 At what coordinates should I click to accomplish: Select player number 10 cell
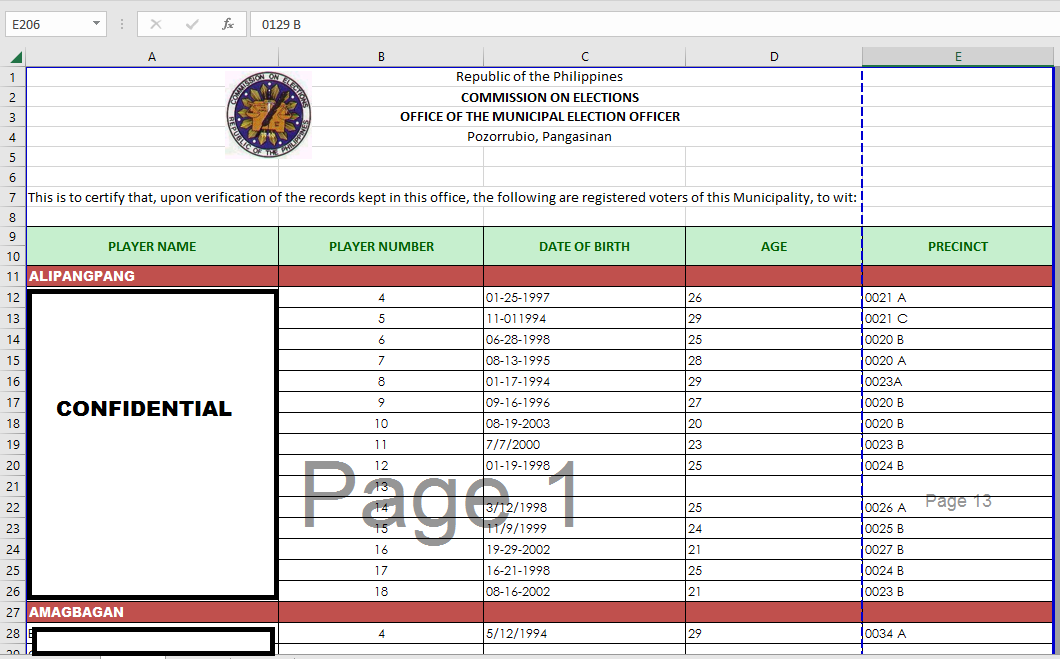(381, 423)
